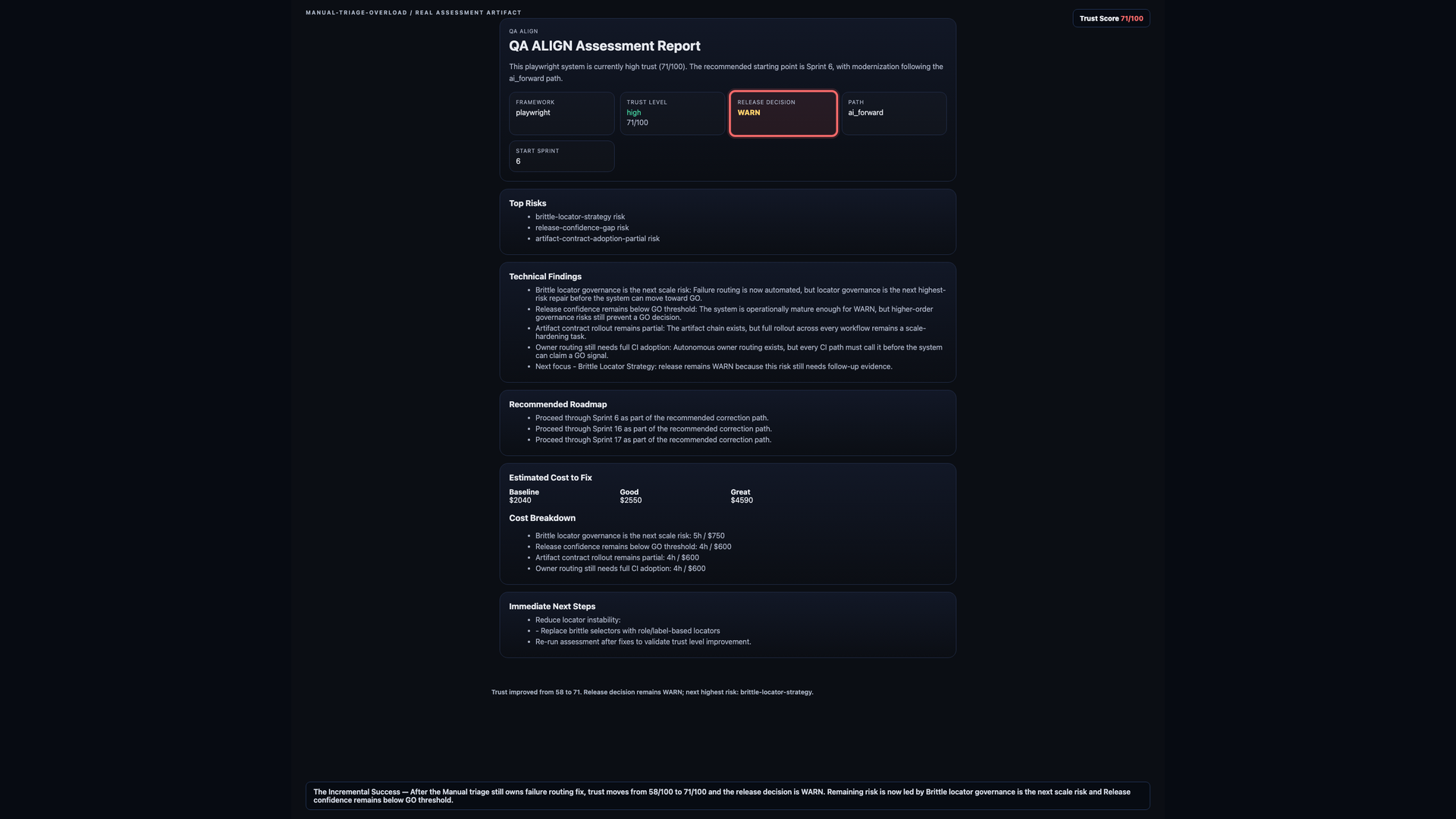Click 'Artifact contract rollout remains partial: 4h / $600'
The image size is (1456, 819).
click(617, 558)
